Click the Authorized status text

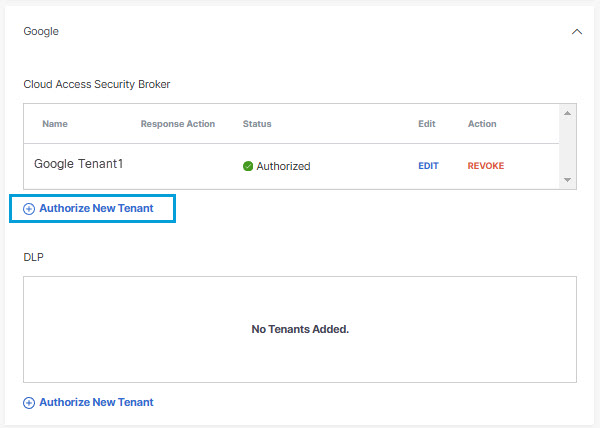point(284,166)
